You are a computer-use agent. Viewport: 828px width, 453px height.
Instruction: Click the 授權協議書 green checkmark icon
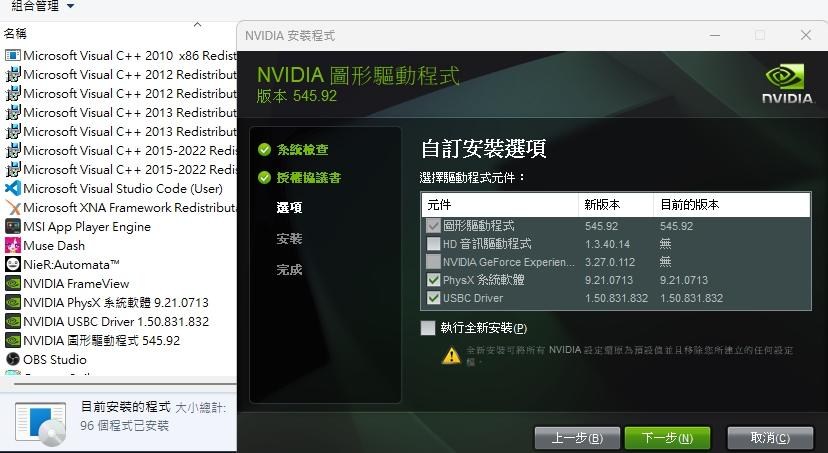point(265,177)
